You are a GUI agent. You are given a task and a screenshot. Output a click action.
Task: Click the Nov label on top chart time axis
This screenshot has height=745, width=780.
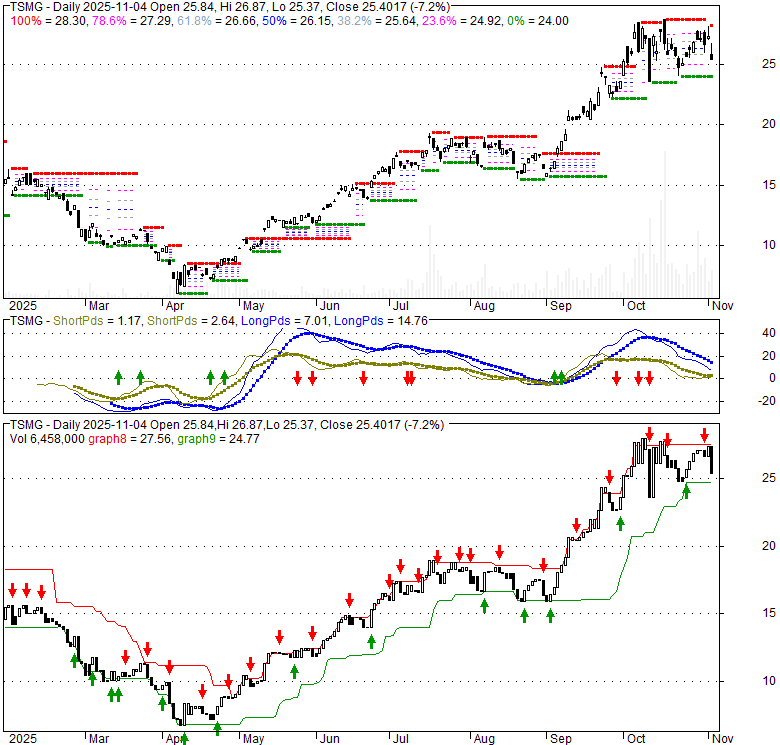[x=722, y=306]
